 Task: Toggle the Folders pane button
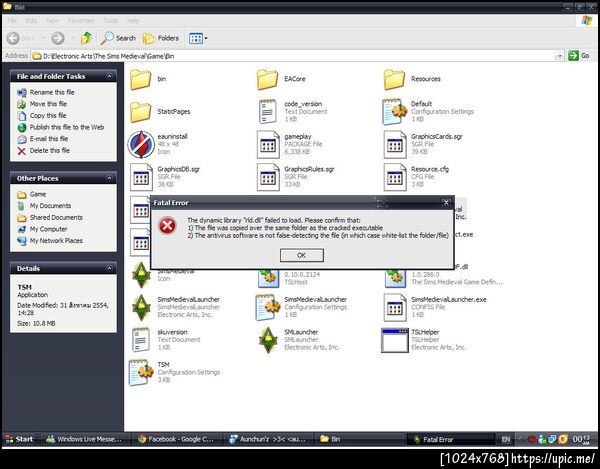[161, 38]
